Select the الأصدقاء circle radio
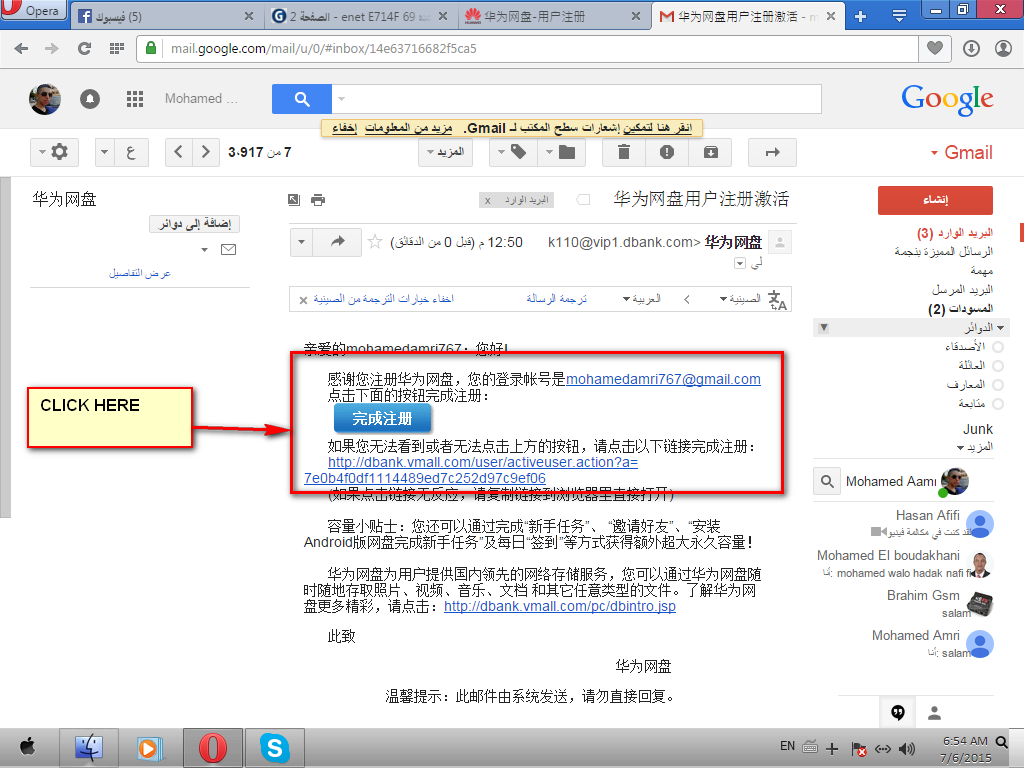 click(997, 346)
